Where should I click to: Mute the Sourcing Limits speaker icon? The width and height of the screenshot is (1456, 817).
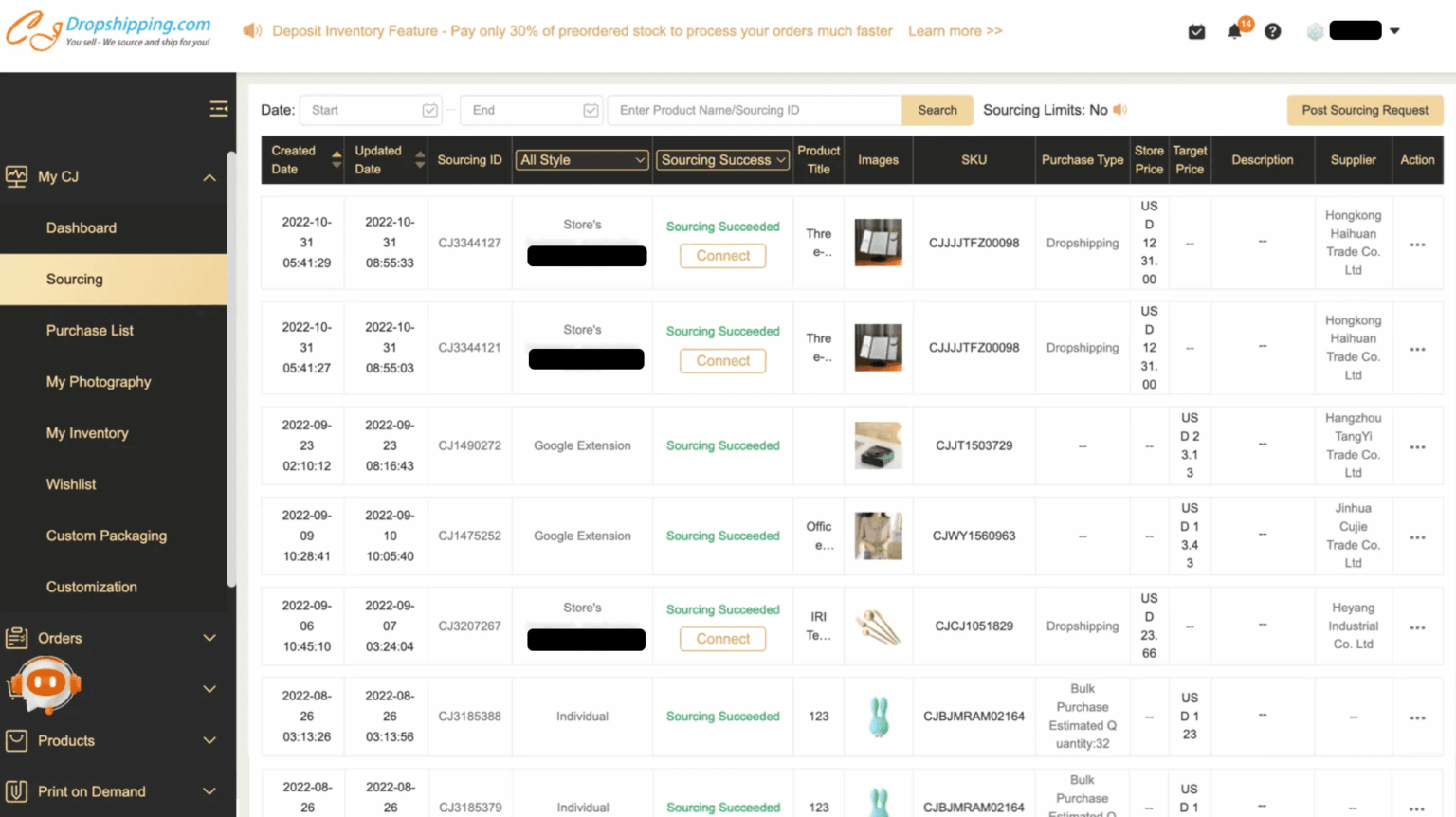1121,109
